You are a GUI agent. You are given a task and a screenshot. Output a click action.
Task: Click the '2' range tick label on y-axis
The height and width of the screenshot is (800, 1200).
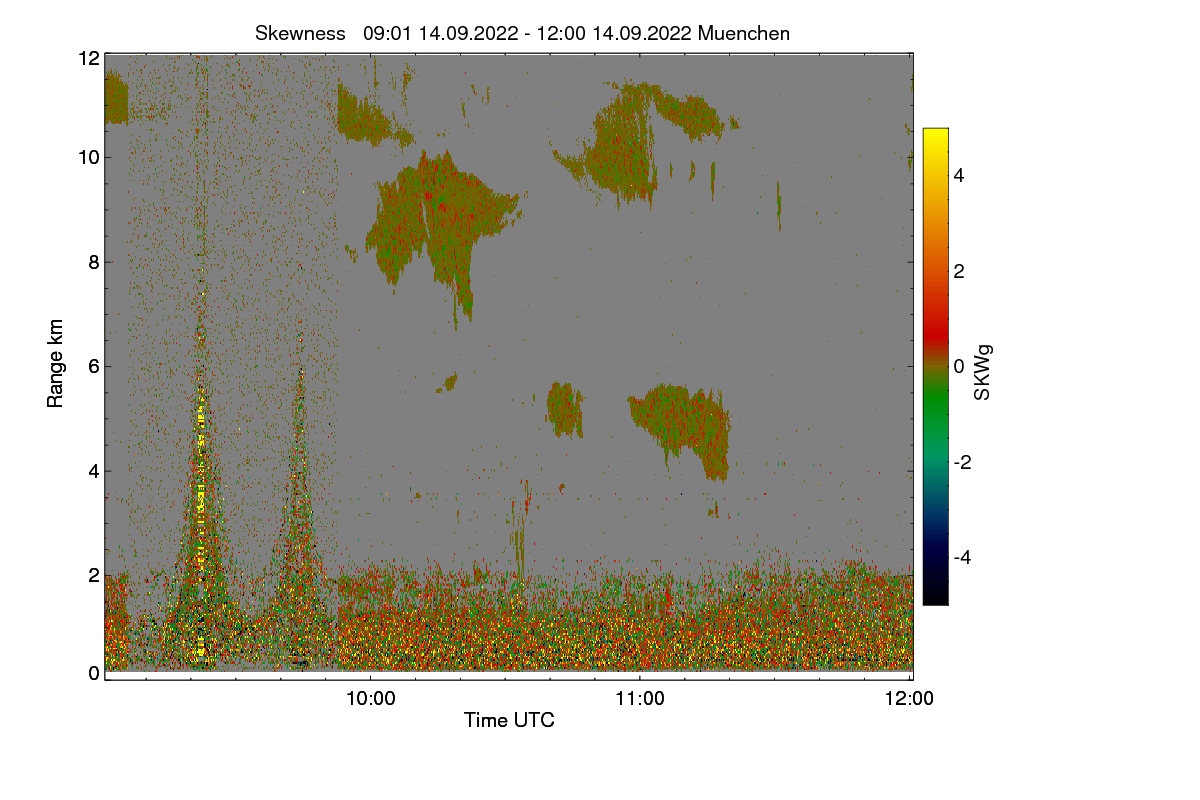point(94,575)
